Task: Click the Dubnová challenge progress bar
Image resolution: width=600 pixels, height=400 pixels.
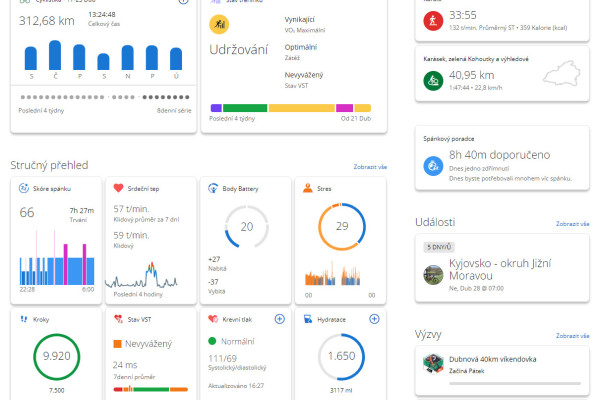Action: (x=515, y=383)
